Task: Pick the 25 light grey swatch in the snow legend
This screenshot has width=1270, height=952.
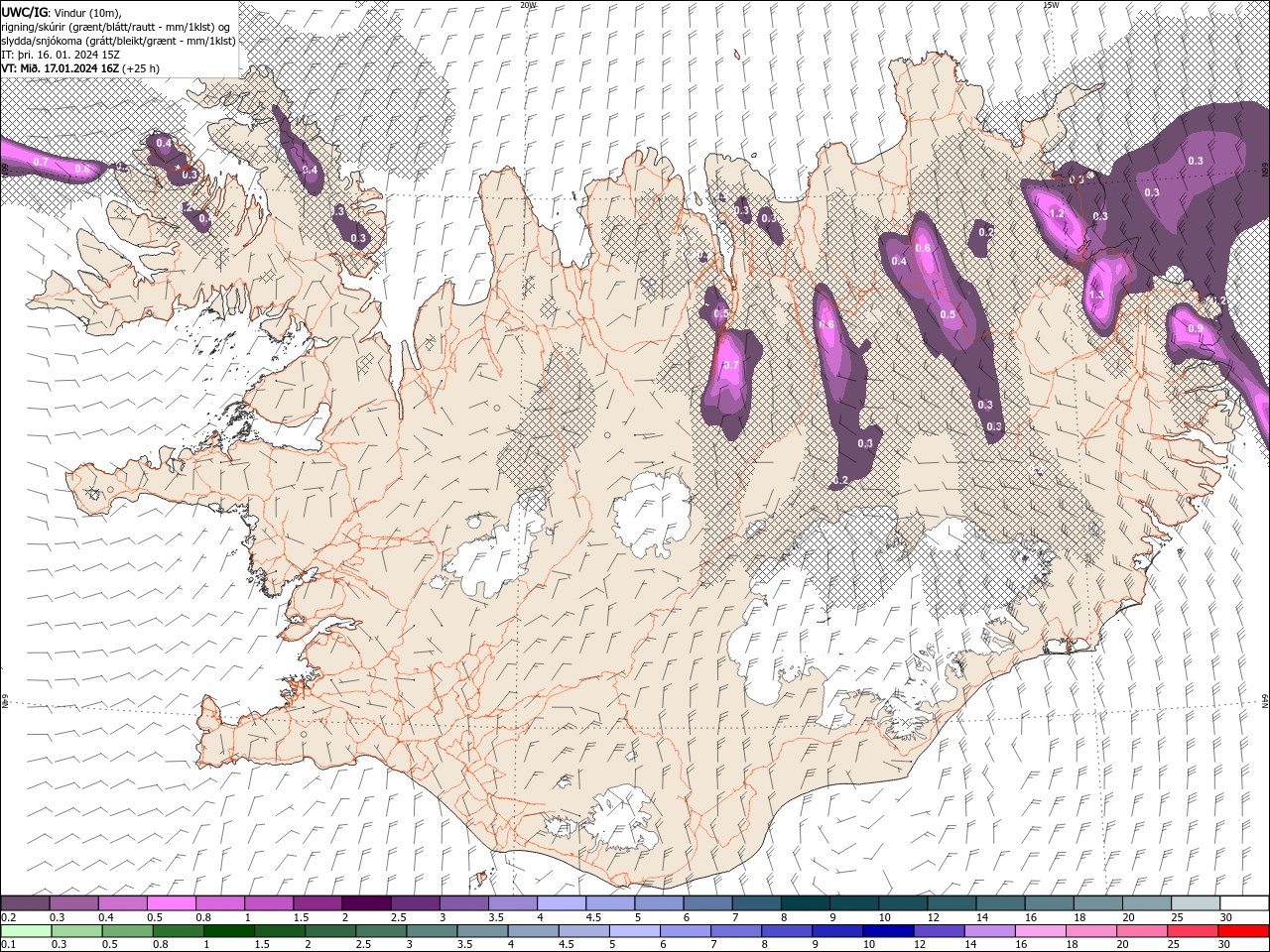Action: coord(1195,903)
